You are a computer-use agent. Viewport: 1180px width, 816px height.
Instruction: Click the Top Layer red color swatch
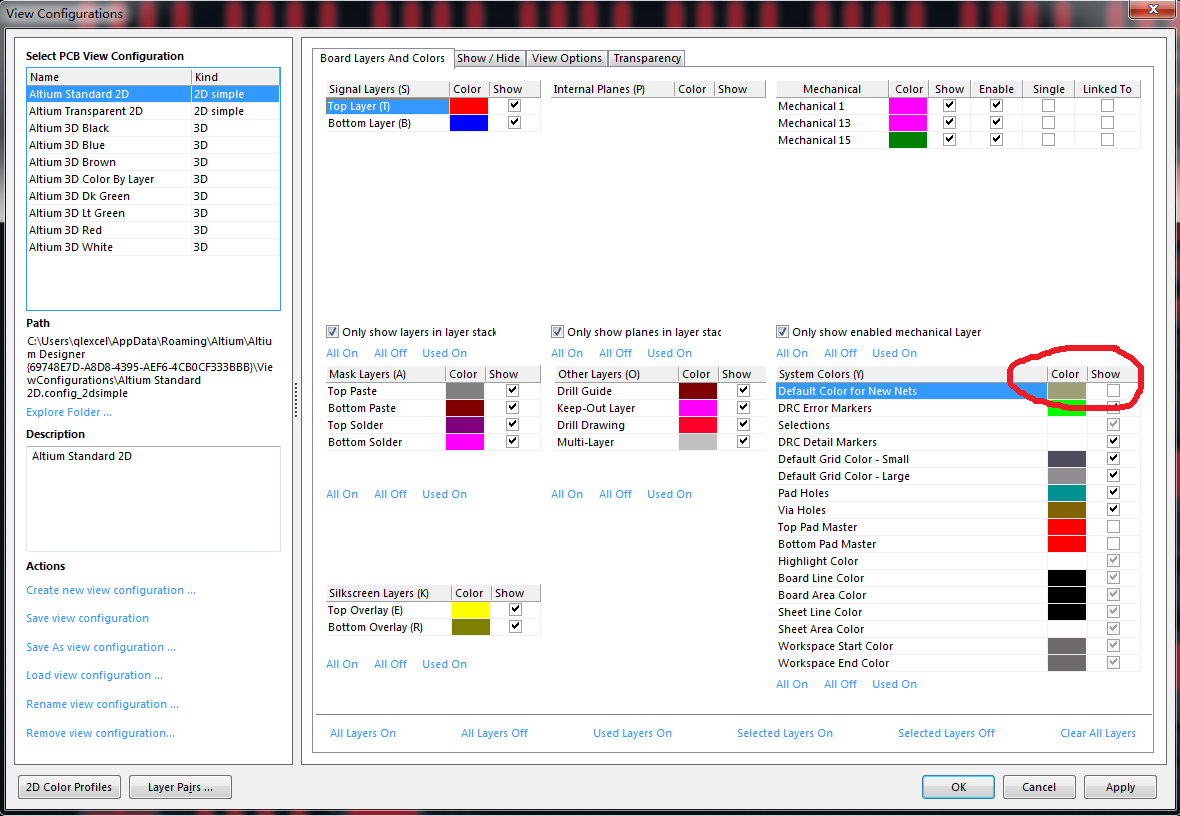[x=469, y=105]
